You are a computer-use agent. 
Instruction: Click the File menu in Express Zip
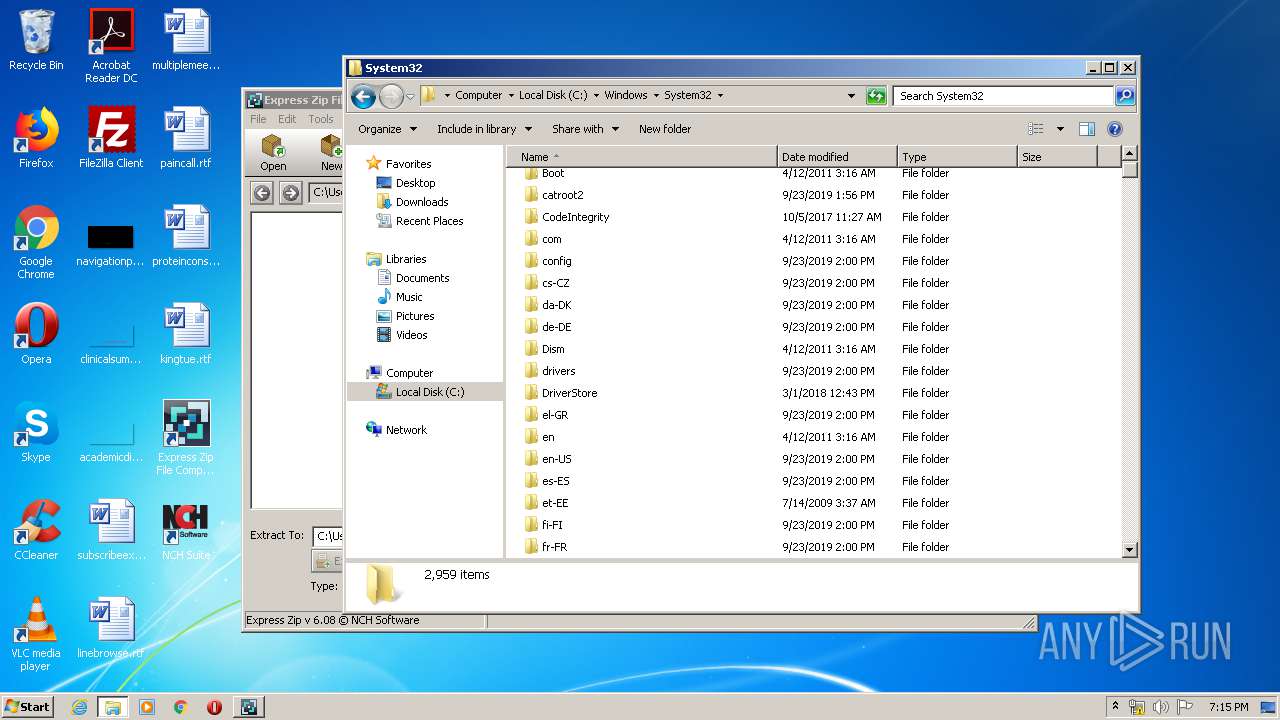pos(258,119)
